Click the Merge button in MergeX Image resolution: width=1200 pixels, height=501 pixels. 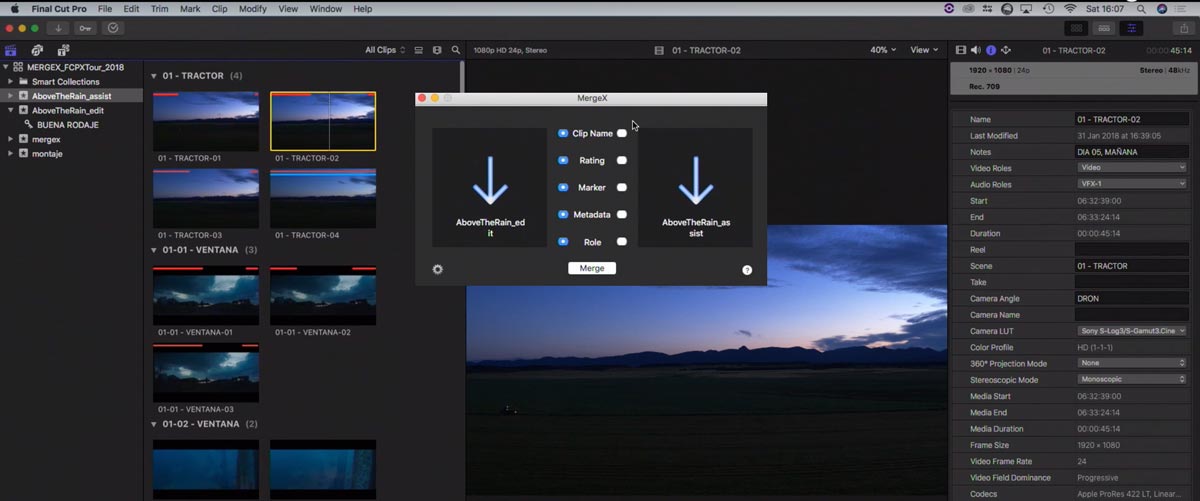pyautogui.click(x=592, y=268)
